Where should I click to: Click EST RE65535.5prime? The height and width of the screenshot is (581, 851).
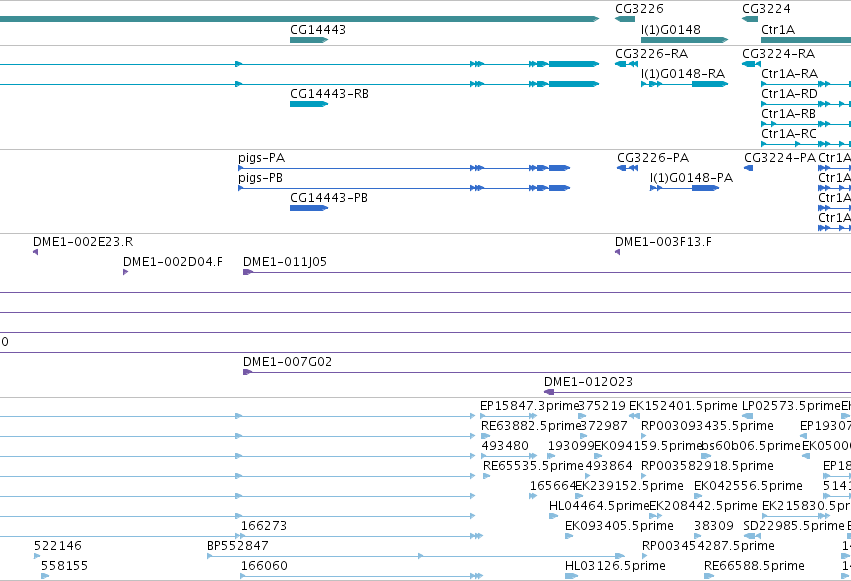pos(486,476)
